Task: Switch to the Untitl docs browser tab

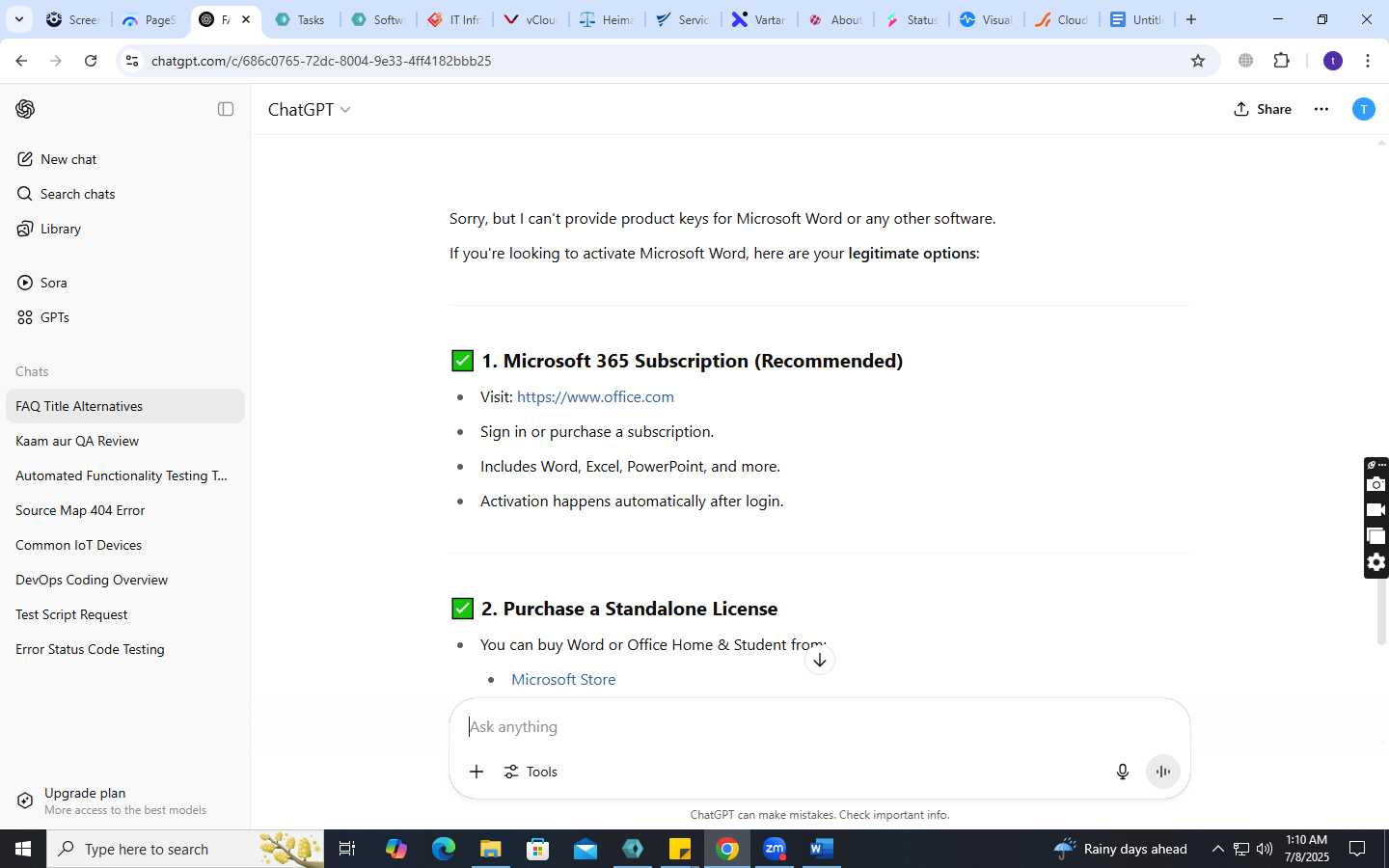Action: (1136, 19)
